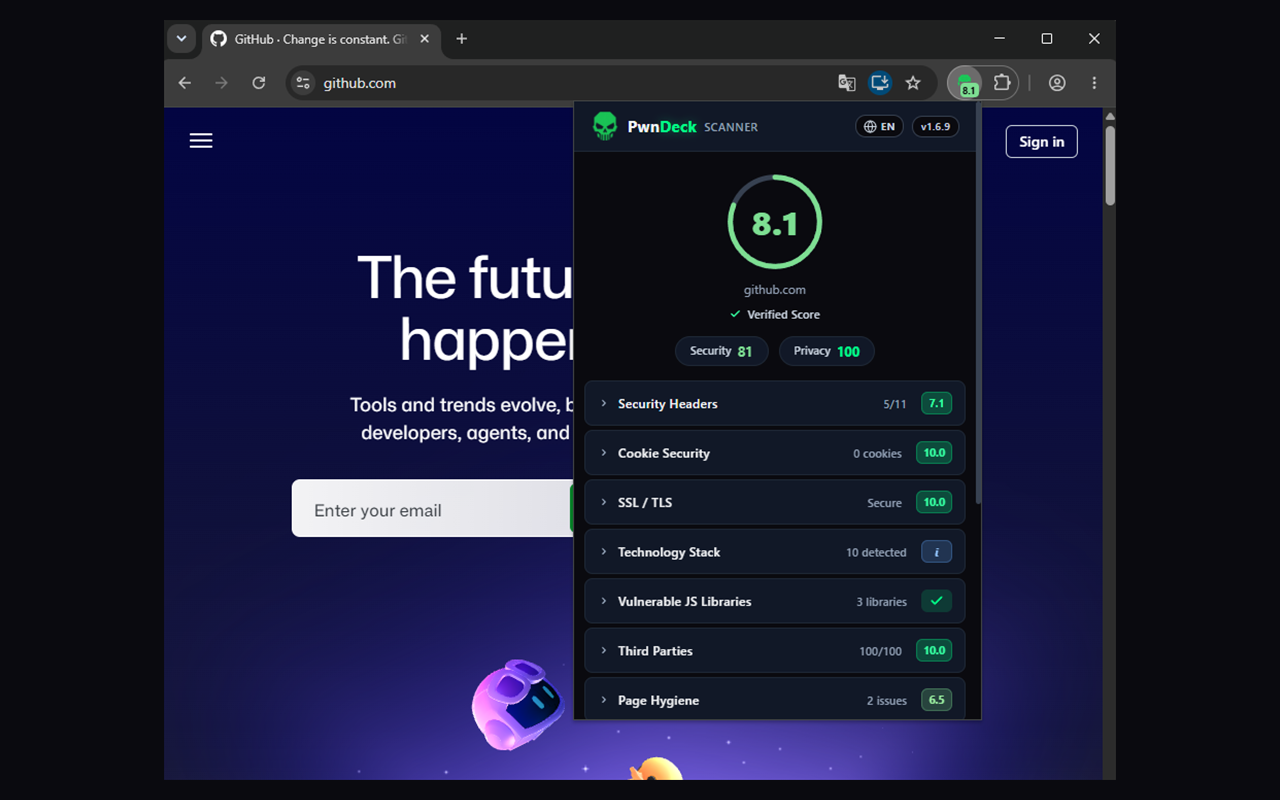The image size is (1280, 800).
Task: Expand the Cookie Security section
Action: click(775, 453)
